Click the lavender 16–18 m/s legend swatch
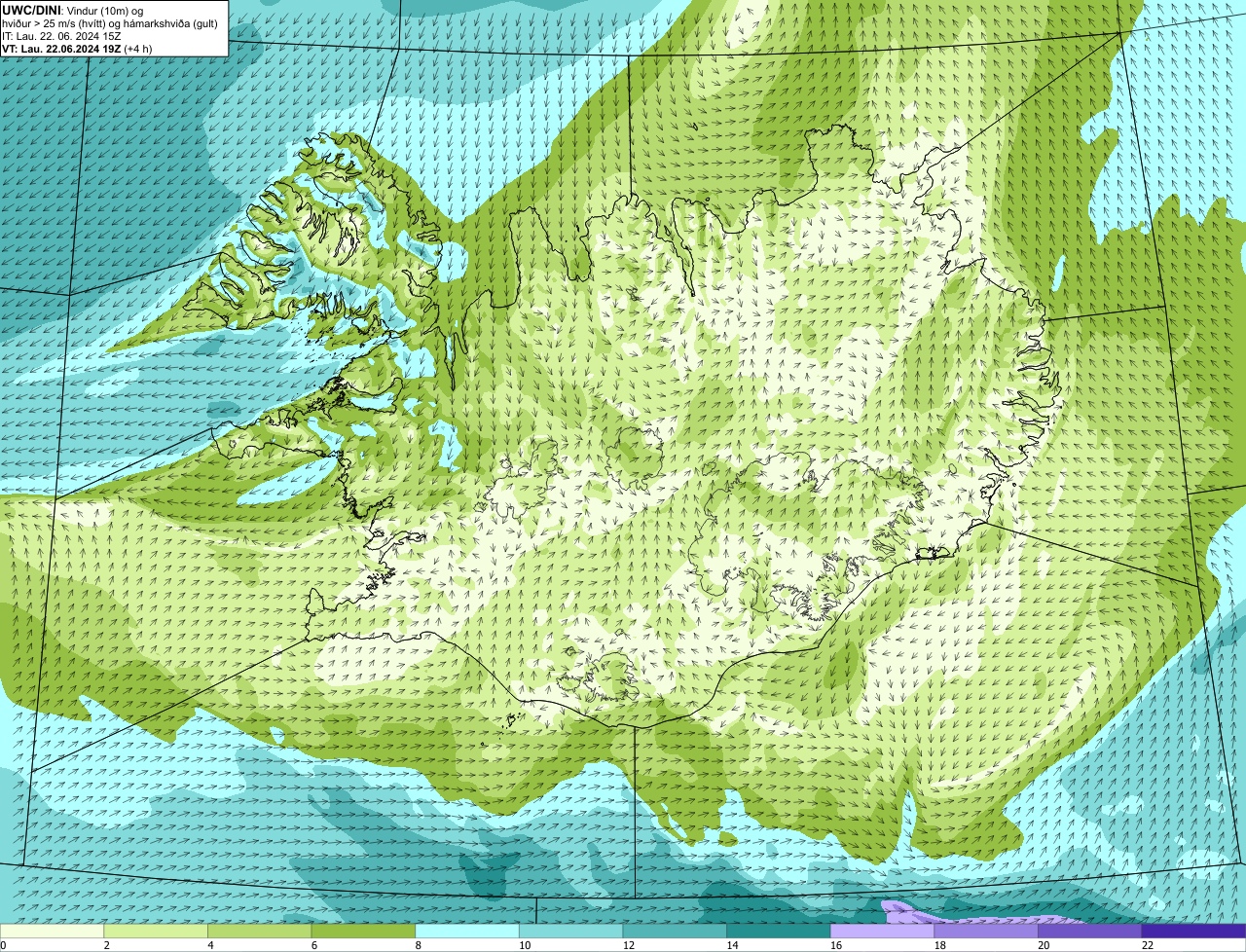1246x952 pixels. (x=883, y=931)
